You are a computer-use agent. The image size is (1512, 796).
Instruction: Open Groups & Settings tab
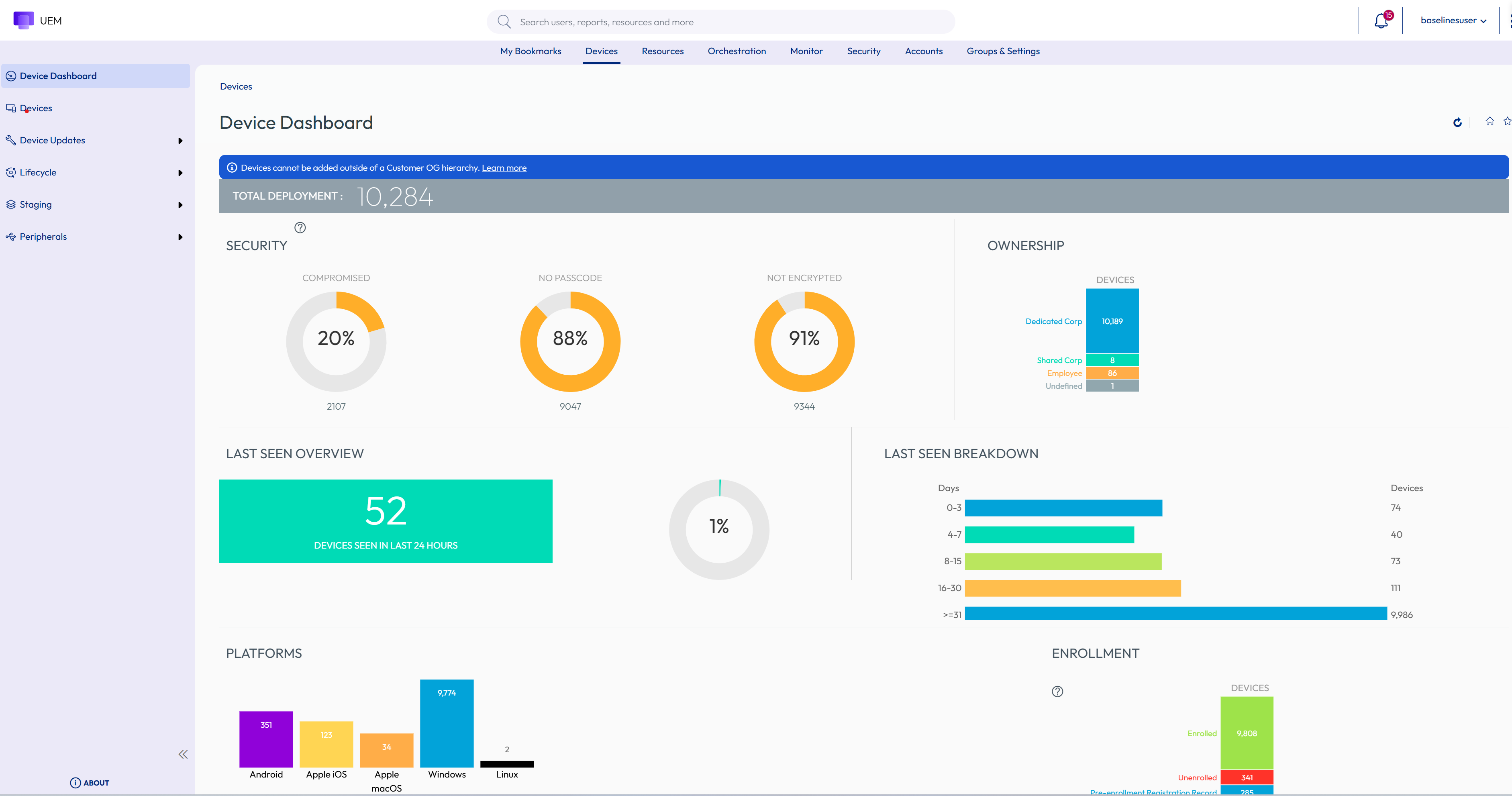tap(1002, 51)
